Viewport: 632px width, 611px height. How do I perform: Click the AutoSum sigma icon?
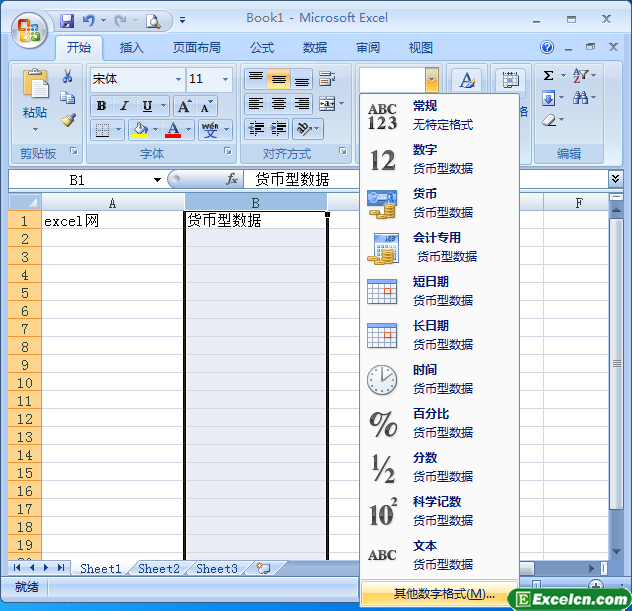click(x=548, y=75)
